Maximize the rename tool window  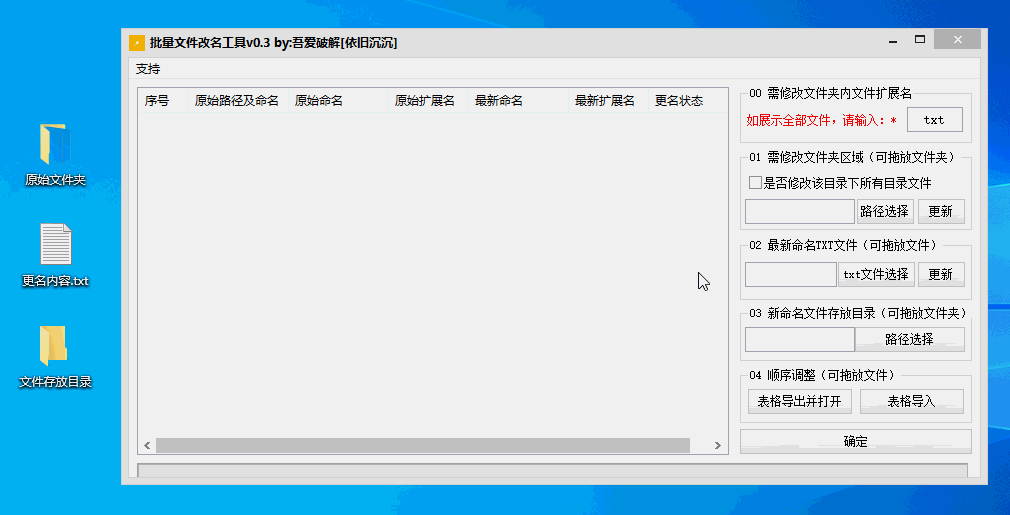[920, 40]
